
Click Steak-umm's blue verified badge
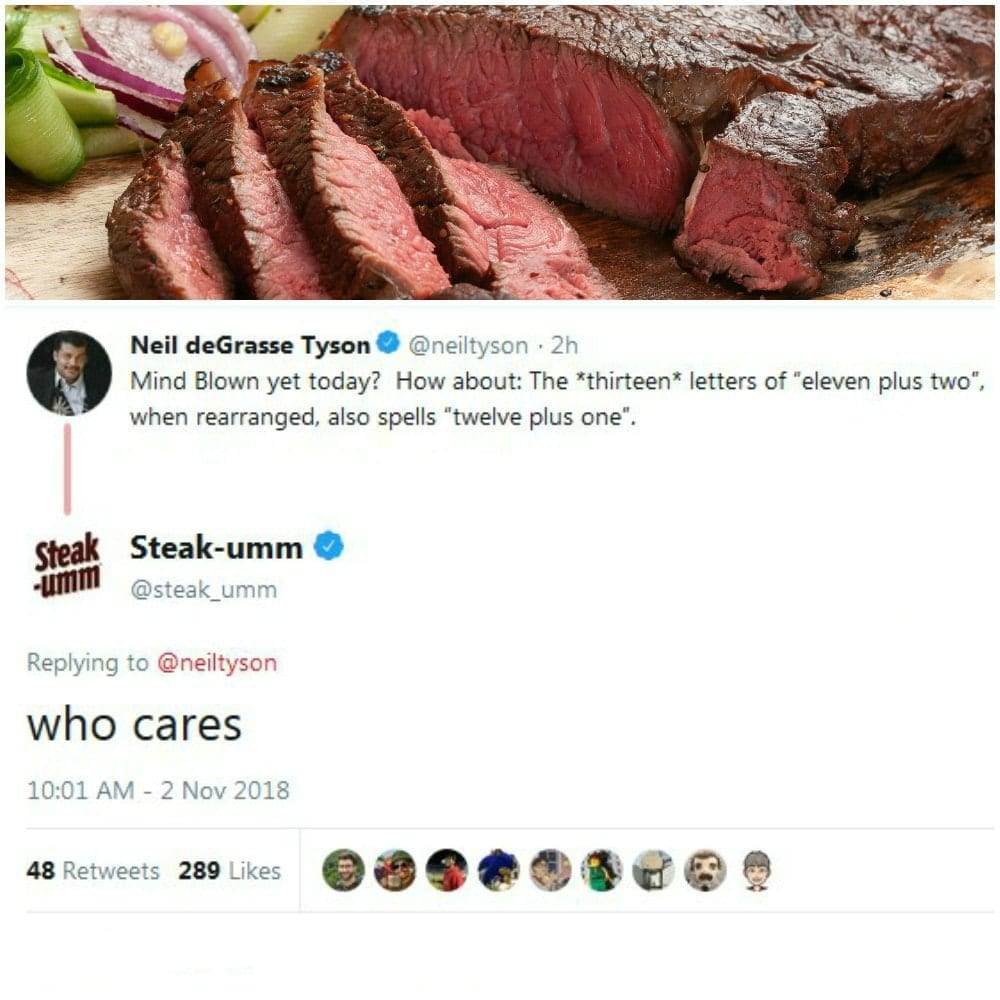coord(329,546)
